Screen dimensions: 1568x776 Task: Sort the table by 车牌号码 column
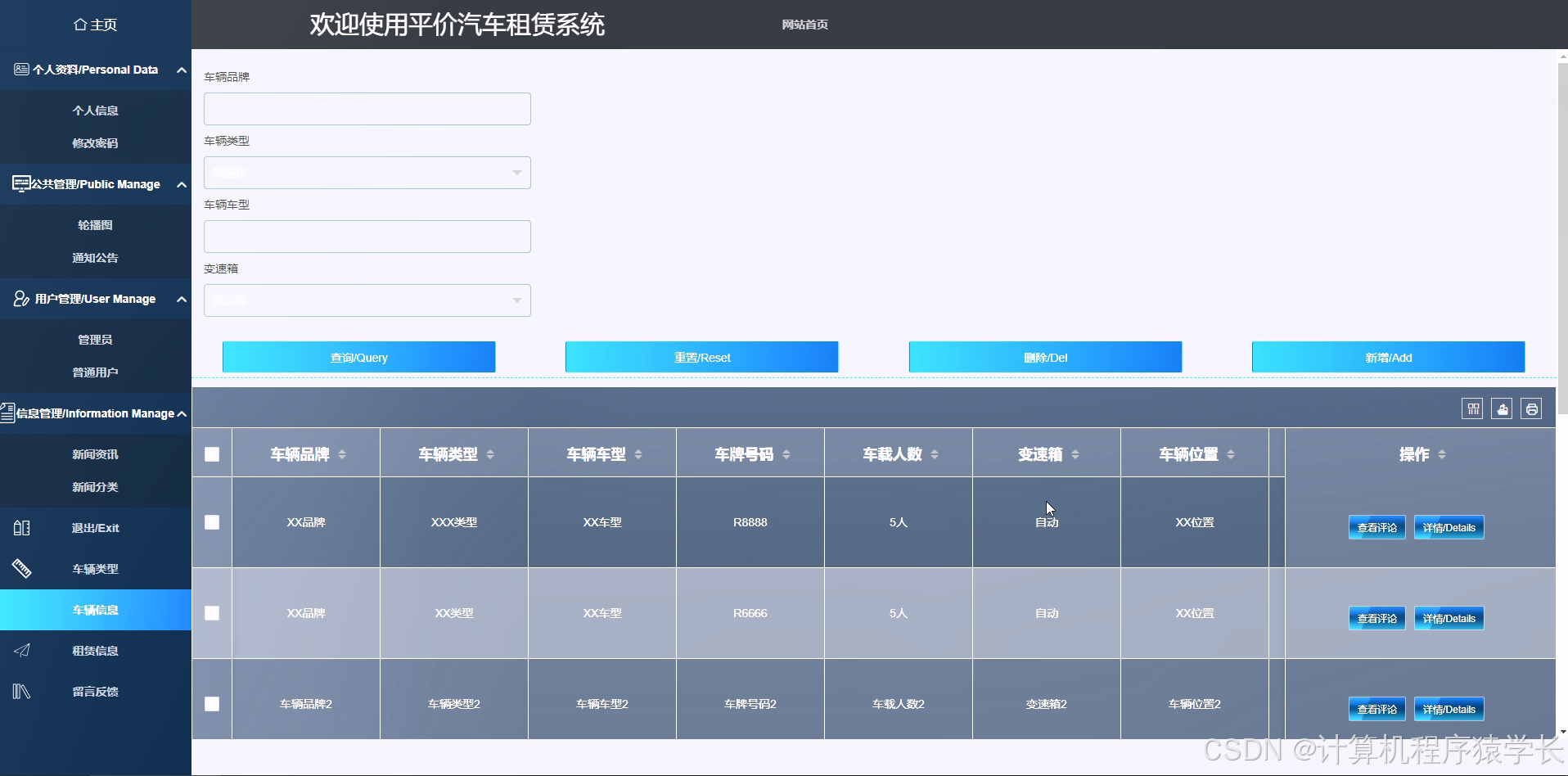786,453
